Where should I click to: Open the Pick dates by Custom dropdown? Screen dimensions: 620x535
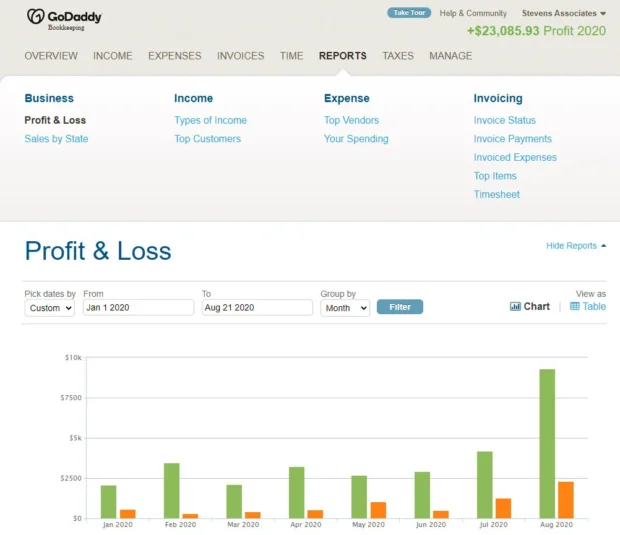(x=49, y=308)
